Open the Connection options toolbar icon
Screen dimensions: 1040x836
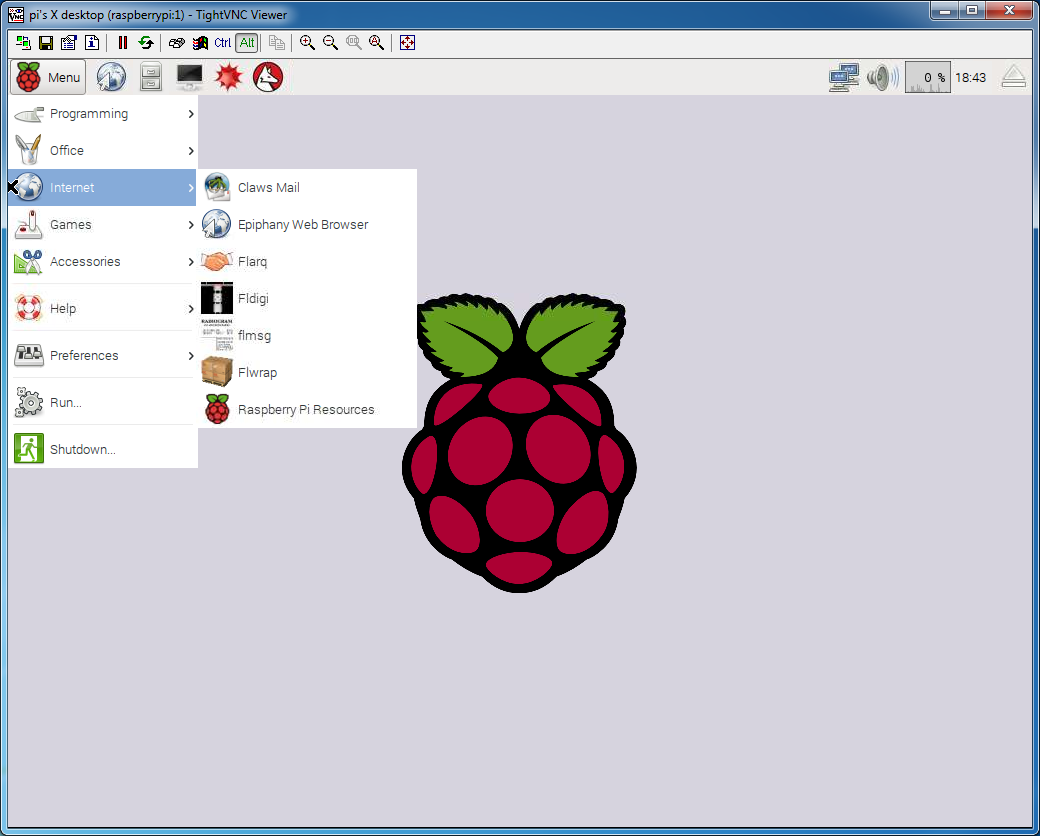[x=68, y=43]
